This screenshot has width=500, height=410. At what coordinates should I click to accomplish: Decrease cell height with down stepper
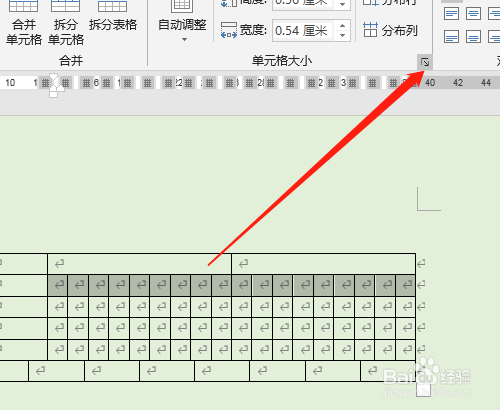343,5
